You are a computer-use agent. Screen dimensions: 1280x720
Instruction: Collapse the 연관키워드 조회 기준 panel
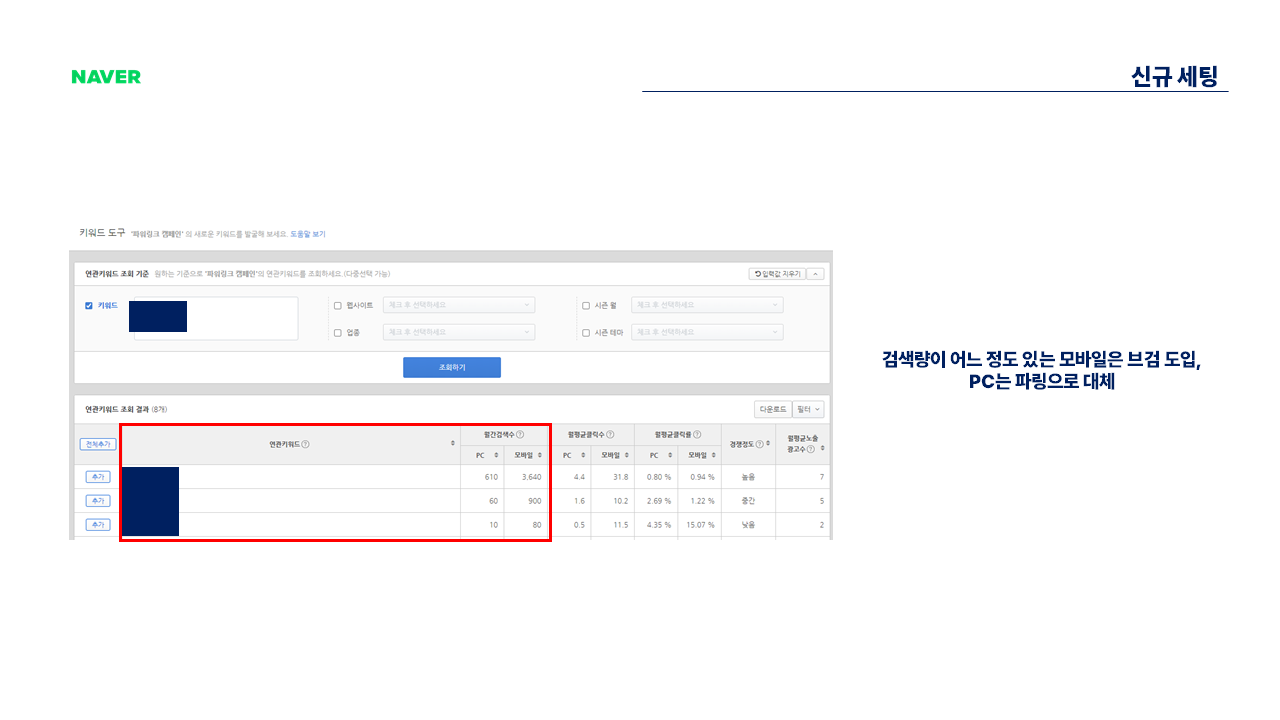click(x=816, y=274)
